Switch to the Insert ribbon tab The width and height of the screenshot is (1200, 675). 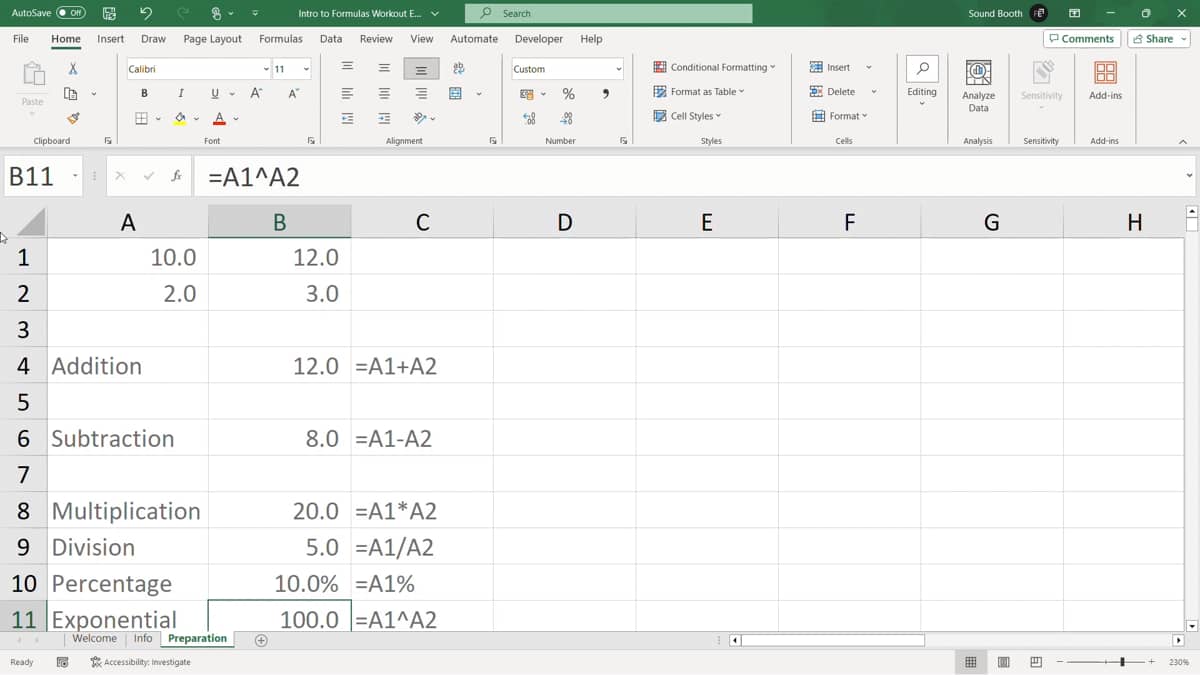111,39
